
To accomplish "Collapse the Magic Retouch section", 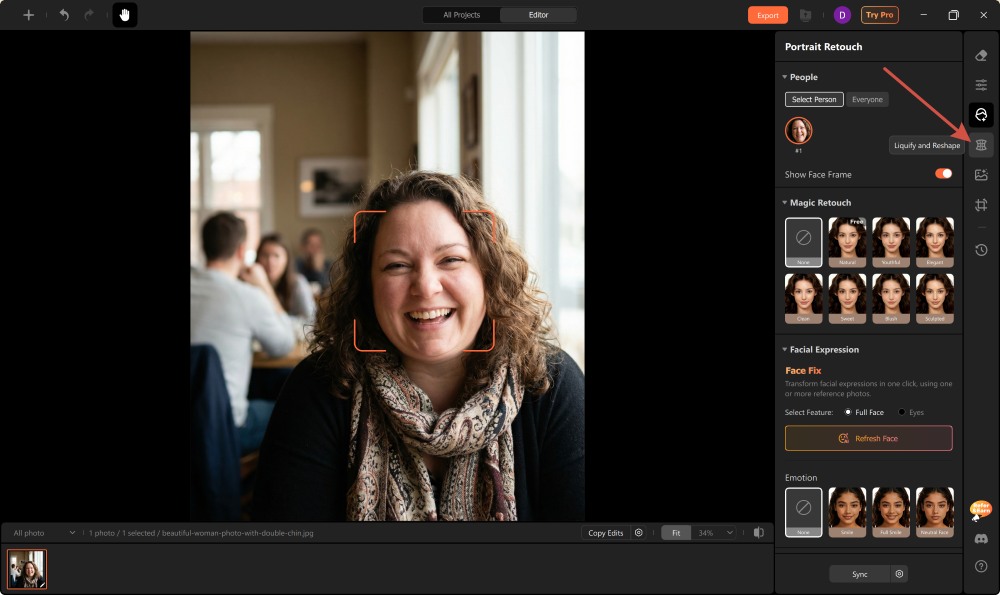I will (x=785, y=203).
